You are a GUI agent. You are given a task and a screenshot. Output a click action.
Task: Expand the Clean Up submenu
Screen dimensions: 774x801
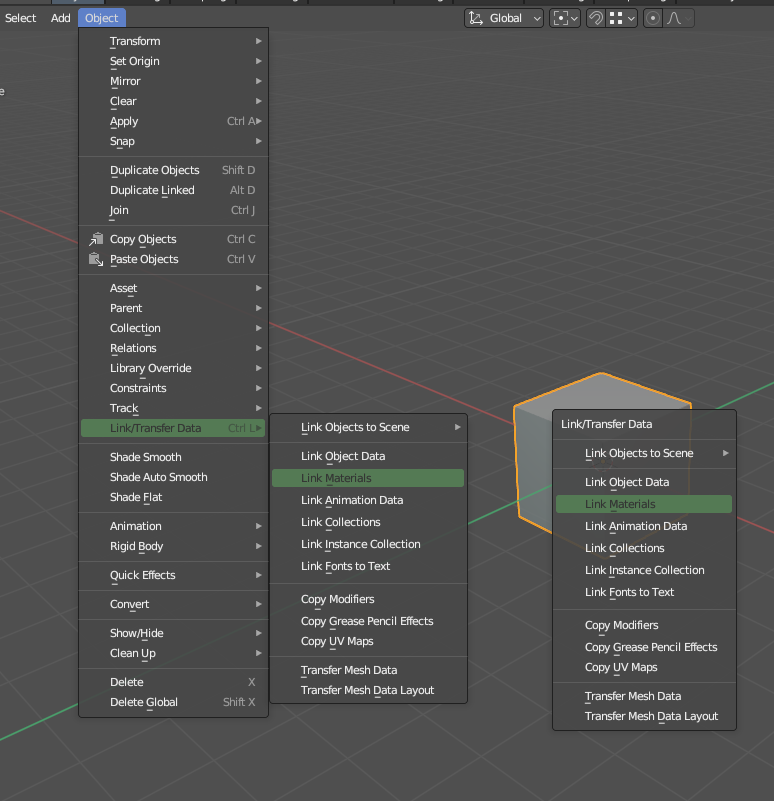click(173, 653)
